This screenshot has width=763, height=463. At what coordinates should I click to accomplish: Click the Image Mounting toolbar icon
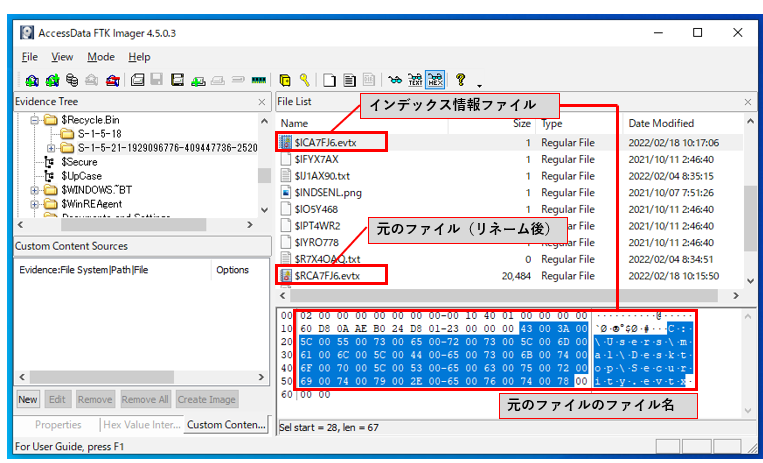[72, 80]
